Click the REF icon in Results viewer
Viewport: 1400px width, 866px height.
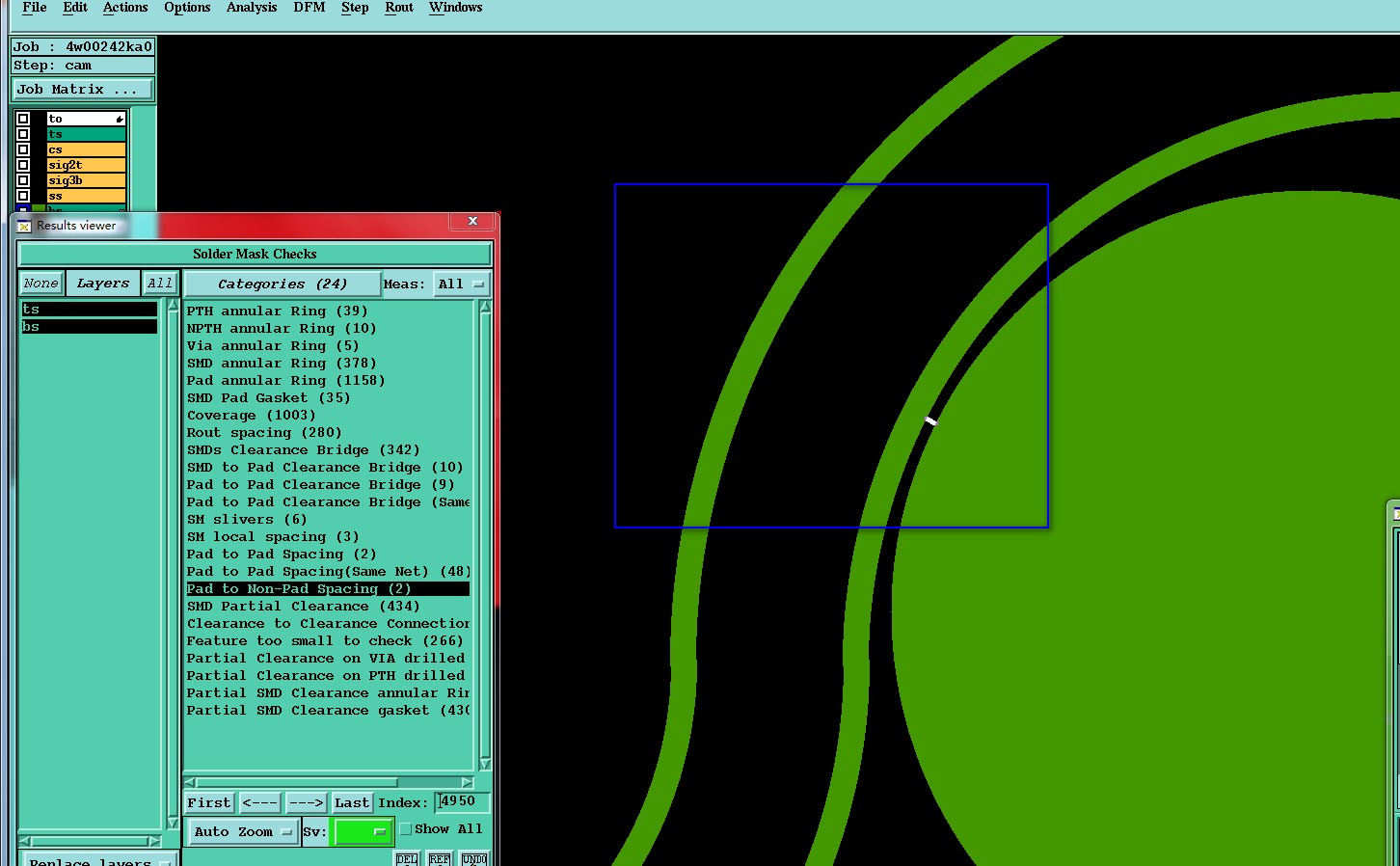point(440,858)
